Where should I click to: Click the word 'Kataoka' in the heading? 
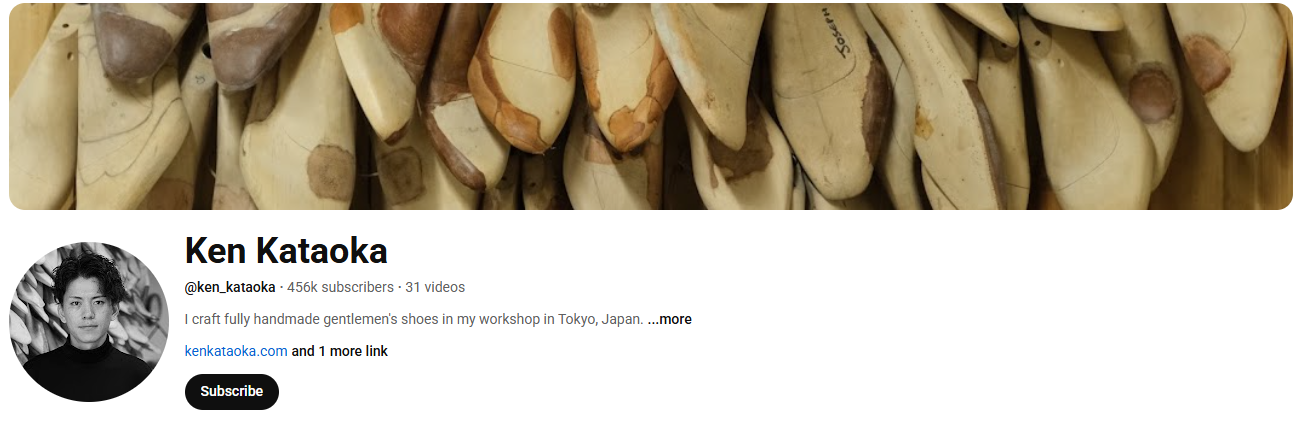[329, 251]
